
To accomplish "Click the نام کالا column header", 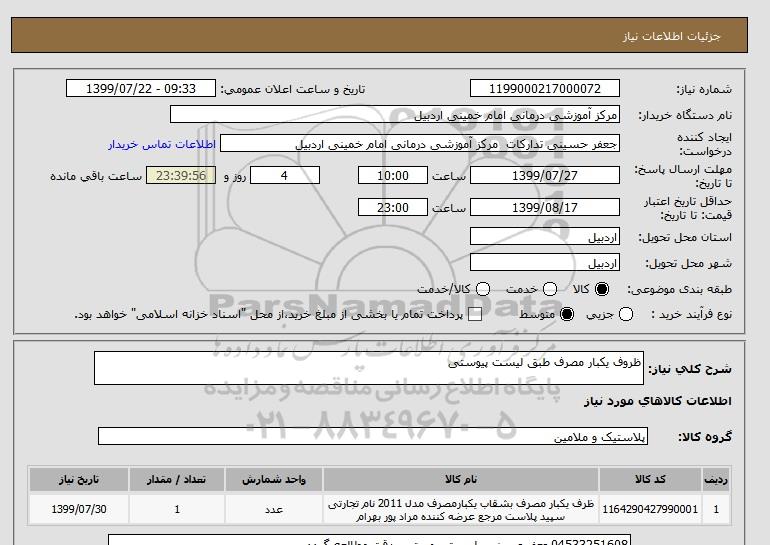I will click(x=461, y=479).
